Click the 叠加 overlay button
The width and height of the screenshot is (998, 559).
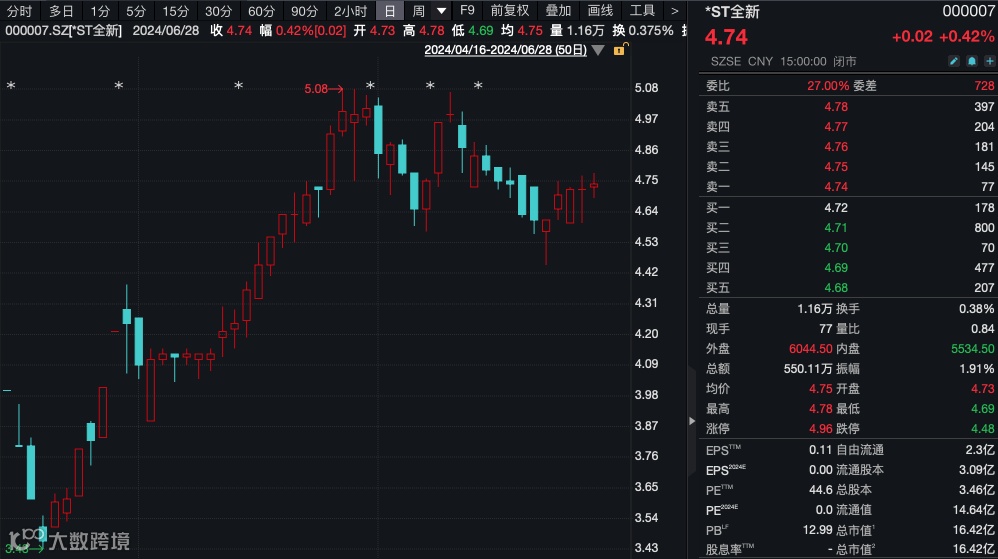558,11
